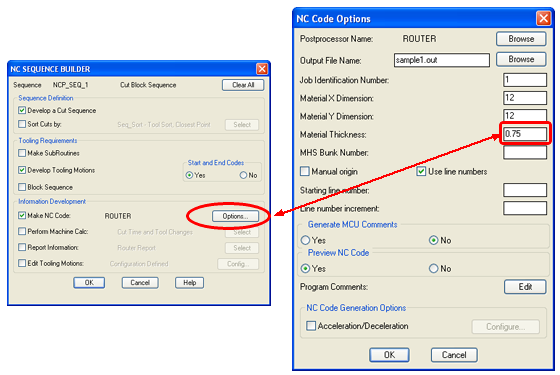This screenshot has width=560, height=375.
Task: Toggle Develop a Cut Sequence checkbox
Action: click(22, 110)
